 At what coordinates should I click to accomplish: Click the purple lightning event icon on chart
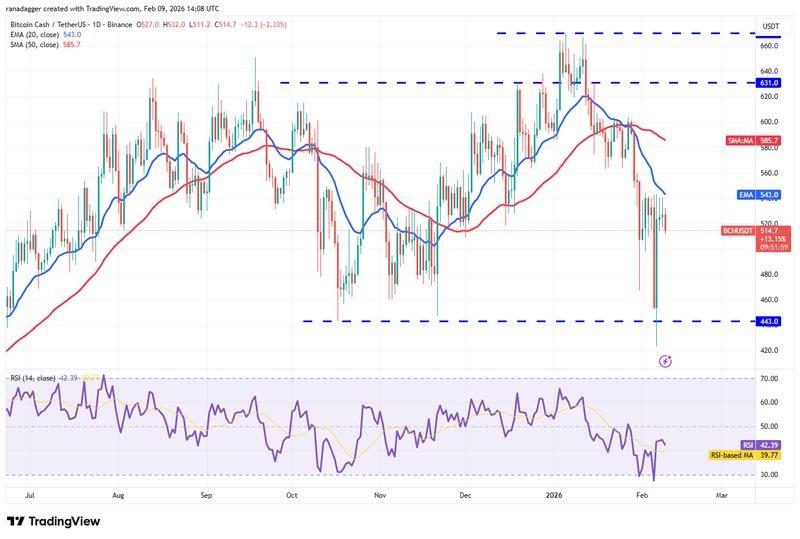click(665, 360)
